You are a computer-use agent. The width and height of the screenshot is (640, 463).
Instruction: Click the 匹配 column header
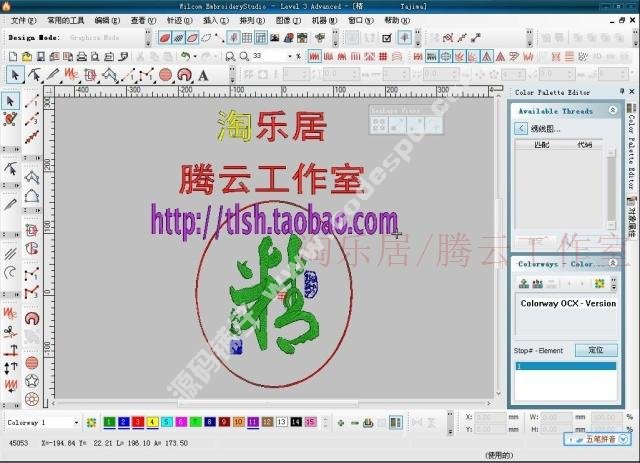pos(542,145)
